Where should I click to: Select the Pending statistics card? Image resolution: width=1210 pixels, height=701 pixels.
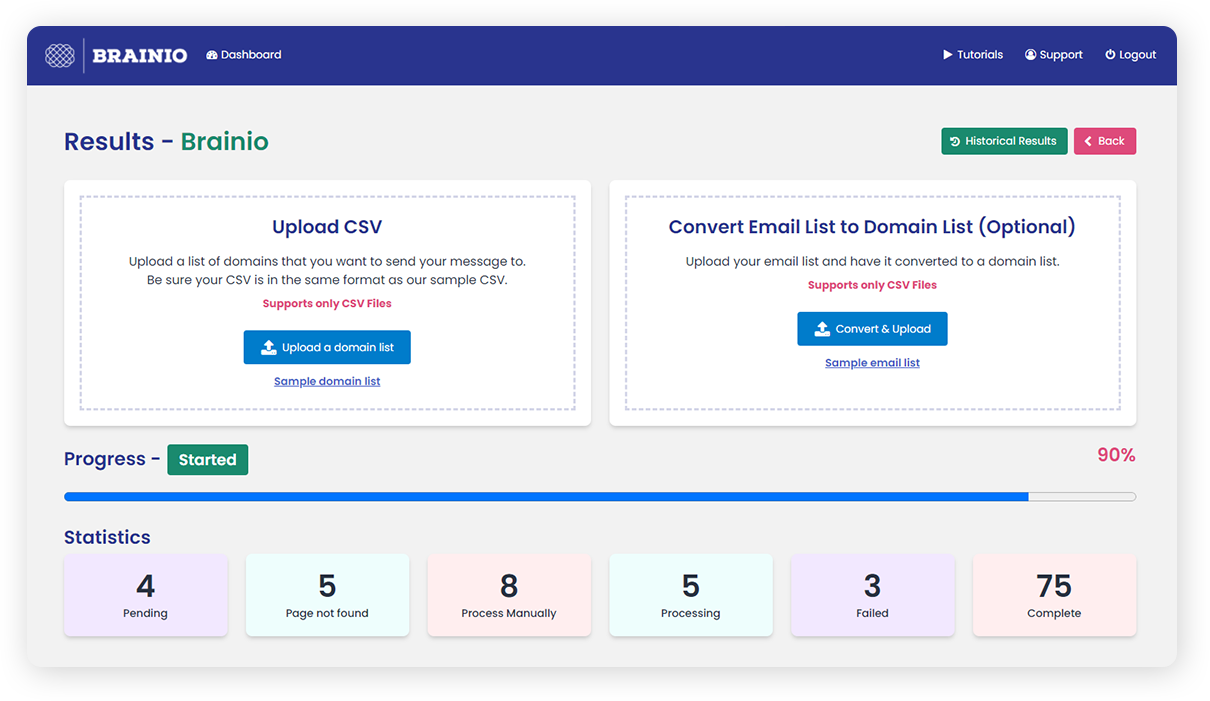coord(146,595)
